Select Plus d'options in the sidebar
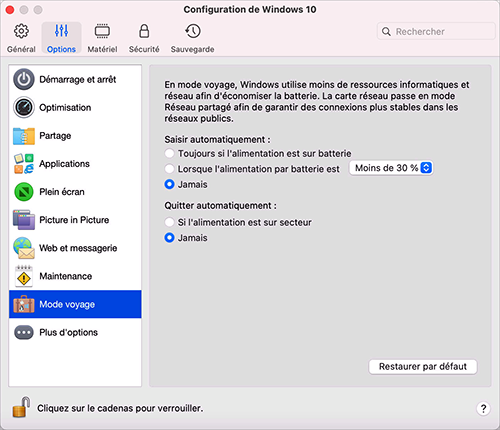The image size is (500, 430). click(75, 332)
